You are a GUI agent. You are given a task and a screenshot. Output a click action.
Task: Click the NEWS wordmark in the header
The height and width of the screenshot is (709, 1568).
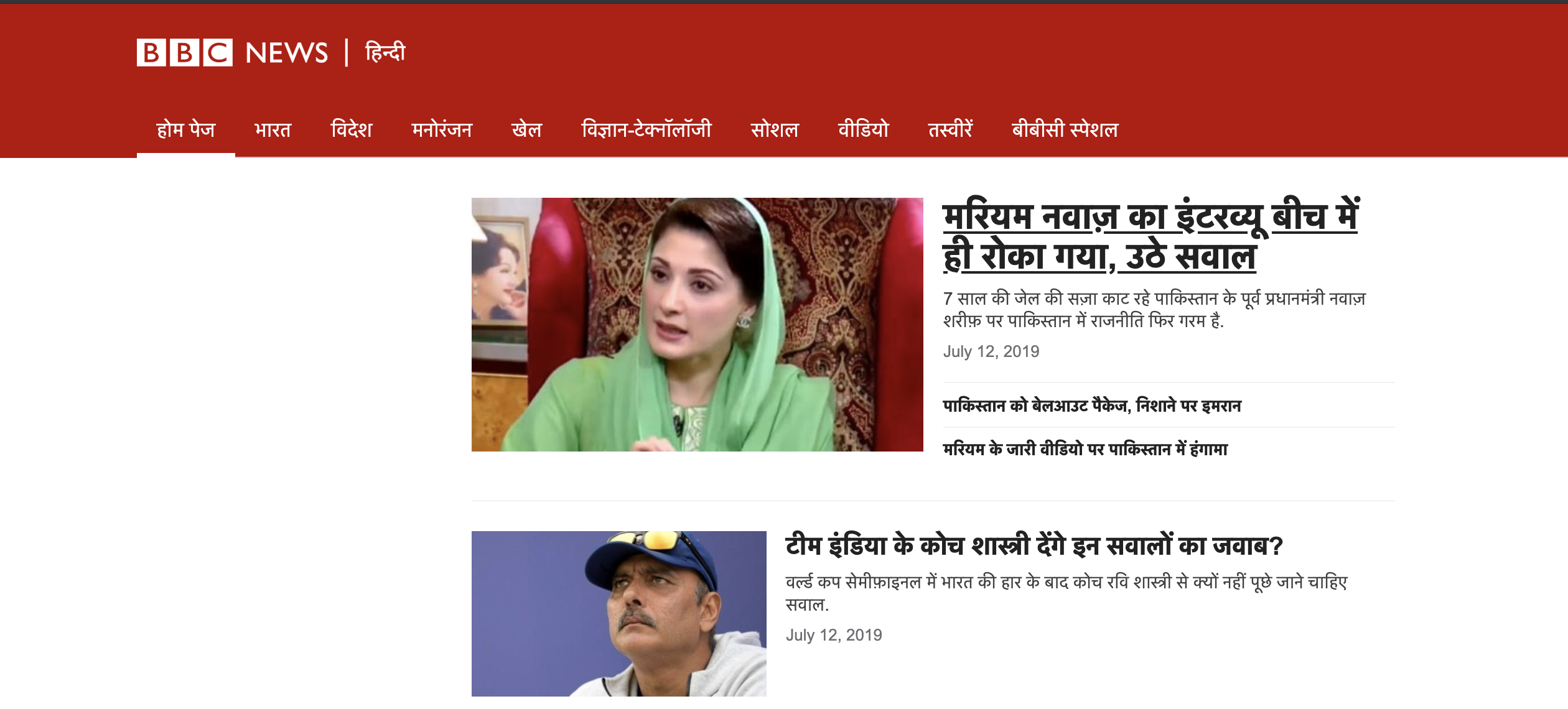click(287, 53)
